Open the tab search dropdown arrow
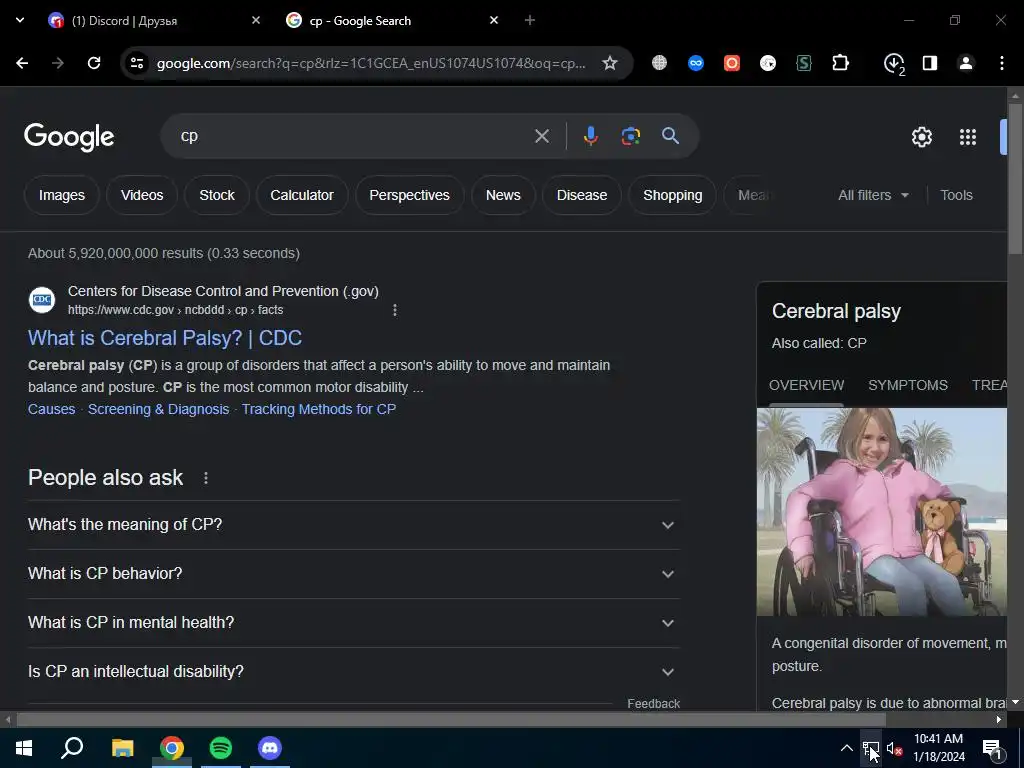 click(20, 20)
